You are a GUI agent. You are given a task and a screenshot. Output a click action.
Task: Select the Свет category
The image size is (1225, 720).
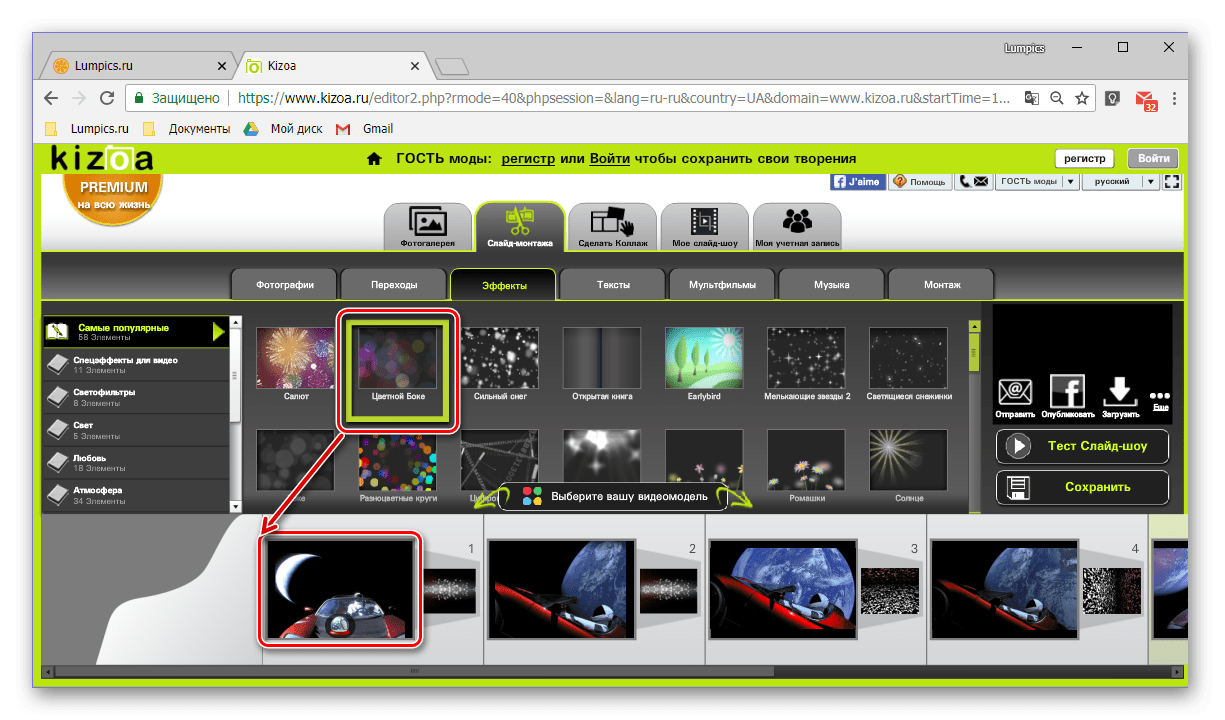click(x=136, y=430)
